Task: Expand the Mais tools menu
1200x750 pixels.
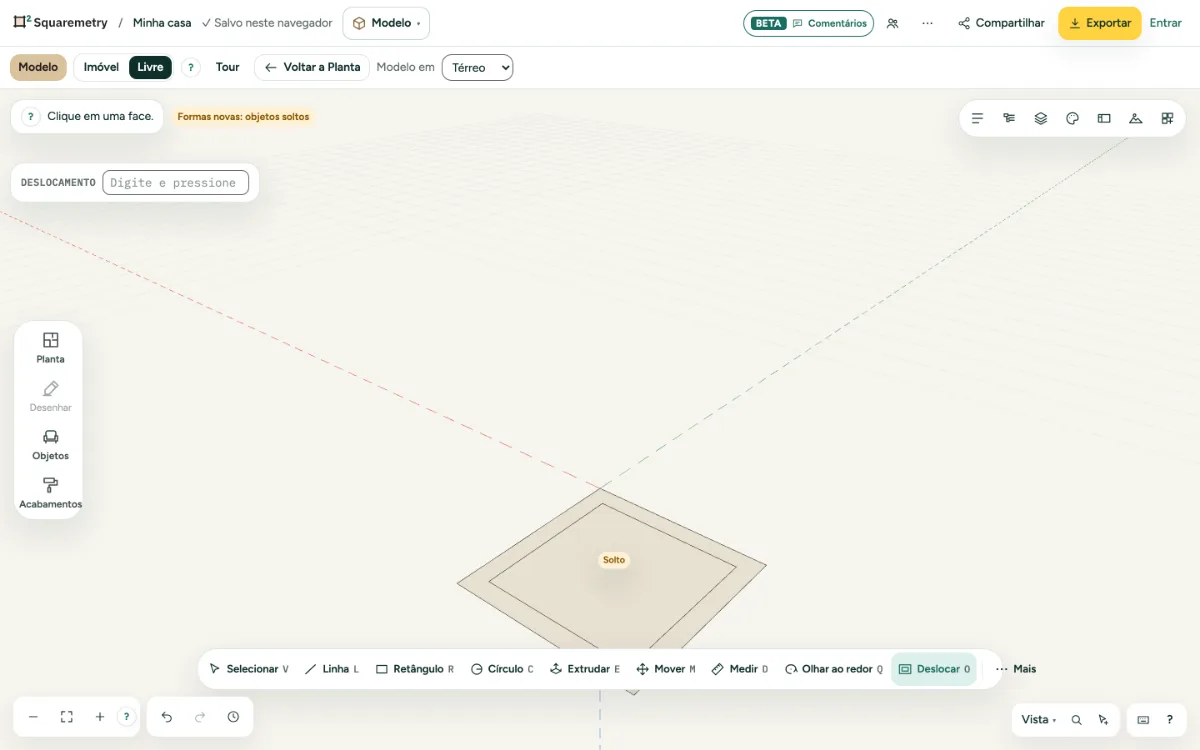Action: pyautogui.click(x=1016, y=669)
